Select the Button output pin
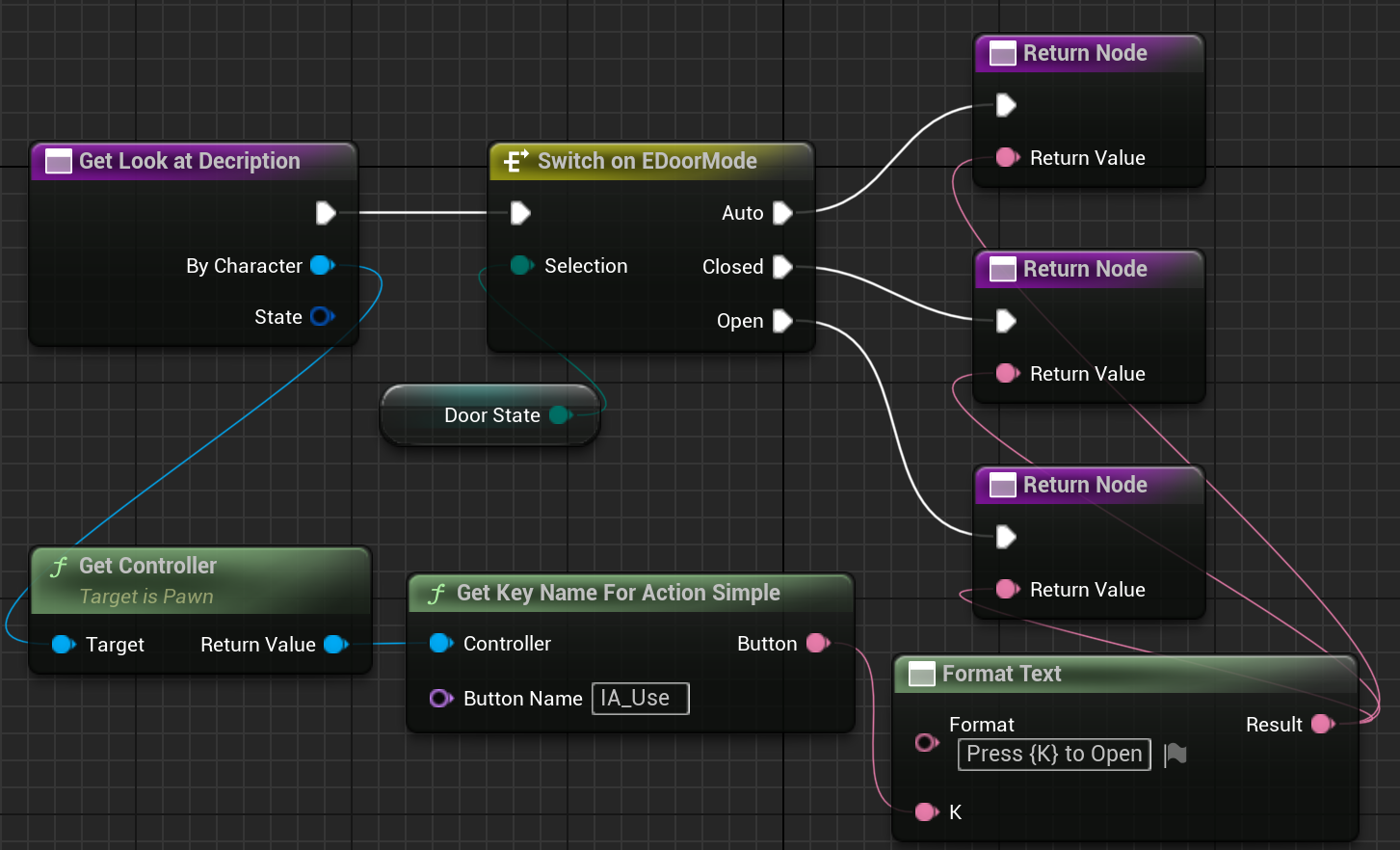Screen dimensions: 1400x850 818,644
